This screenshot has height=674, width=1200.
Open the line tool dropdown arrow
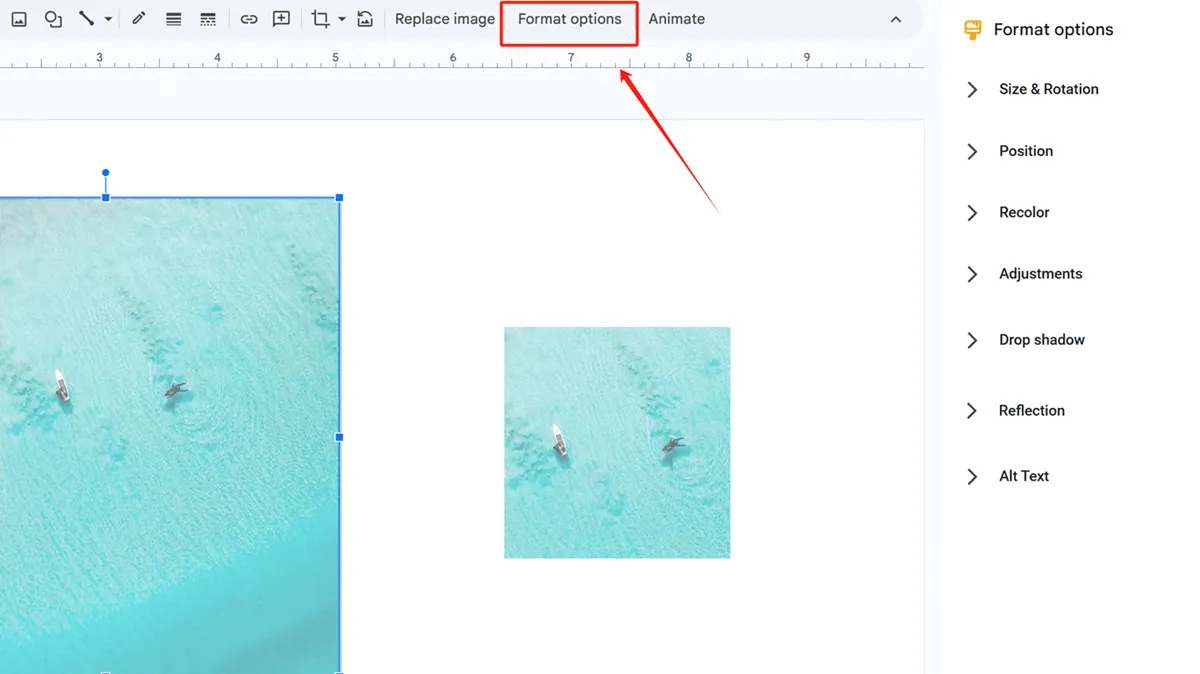[108, 19]
